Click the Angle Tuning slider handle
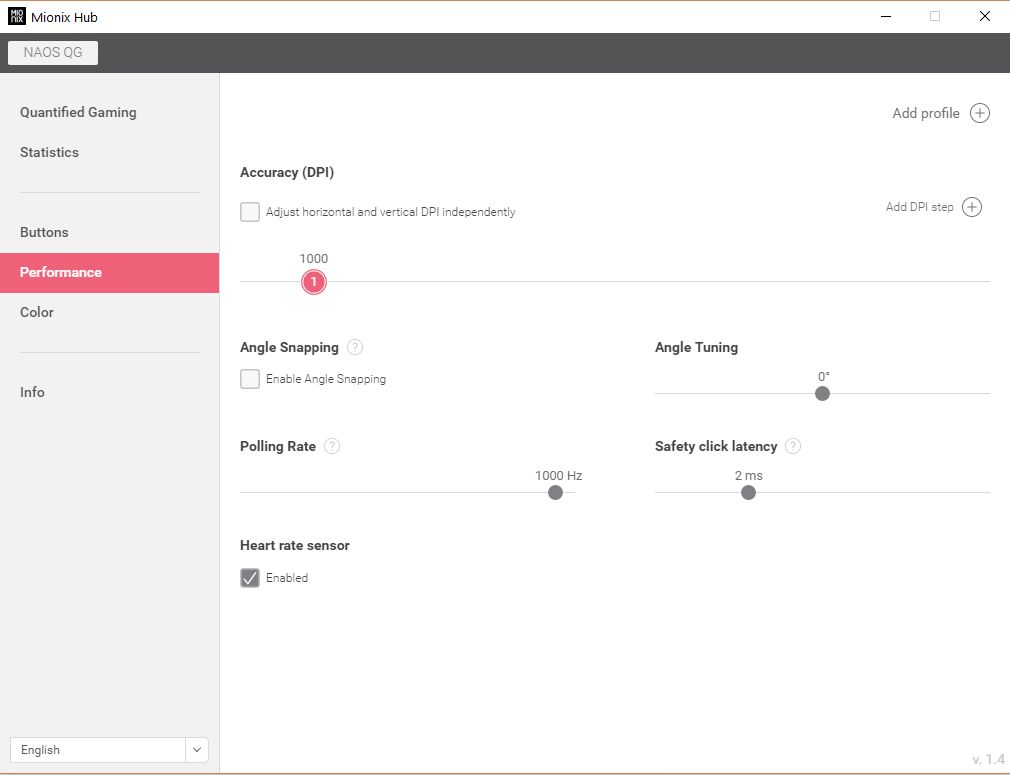Image resolution: width=1010 pixels, height=775 pixels. (x=823, y=394)
